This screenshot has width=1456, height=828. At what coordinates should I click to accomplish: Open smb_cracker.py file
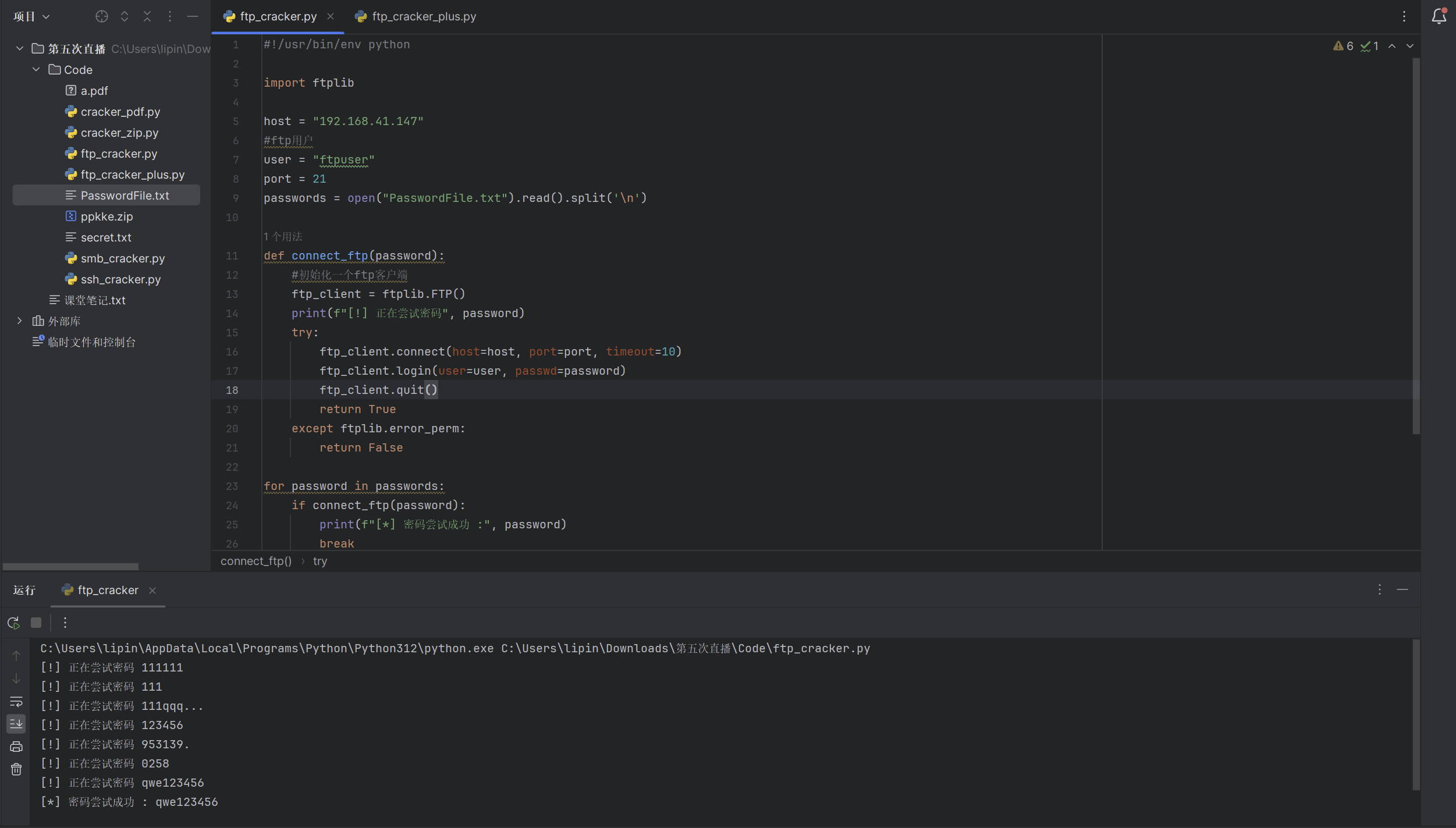pyautogui.click(x=123, y=258)
